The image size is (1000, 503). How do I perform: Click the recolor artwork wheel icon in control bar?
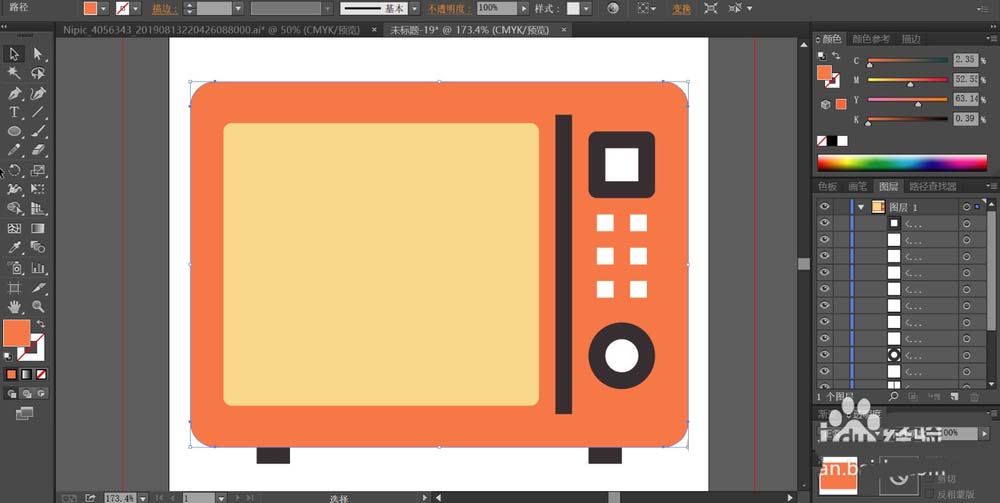pos(613,8)
